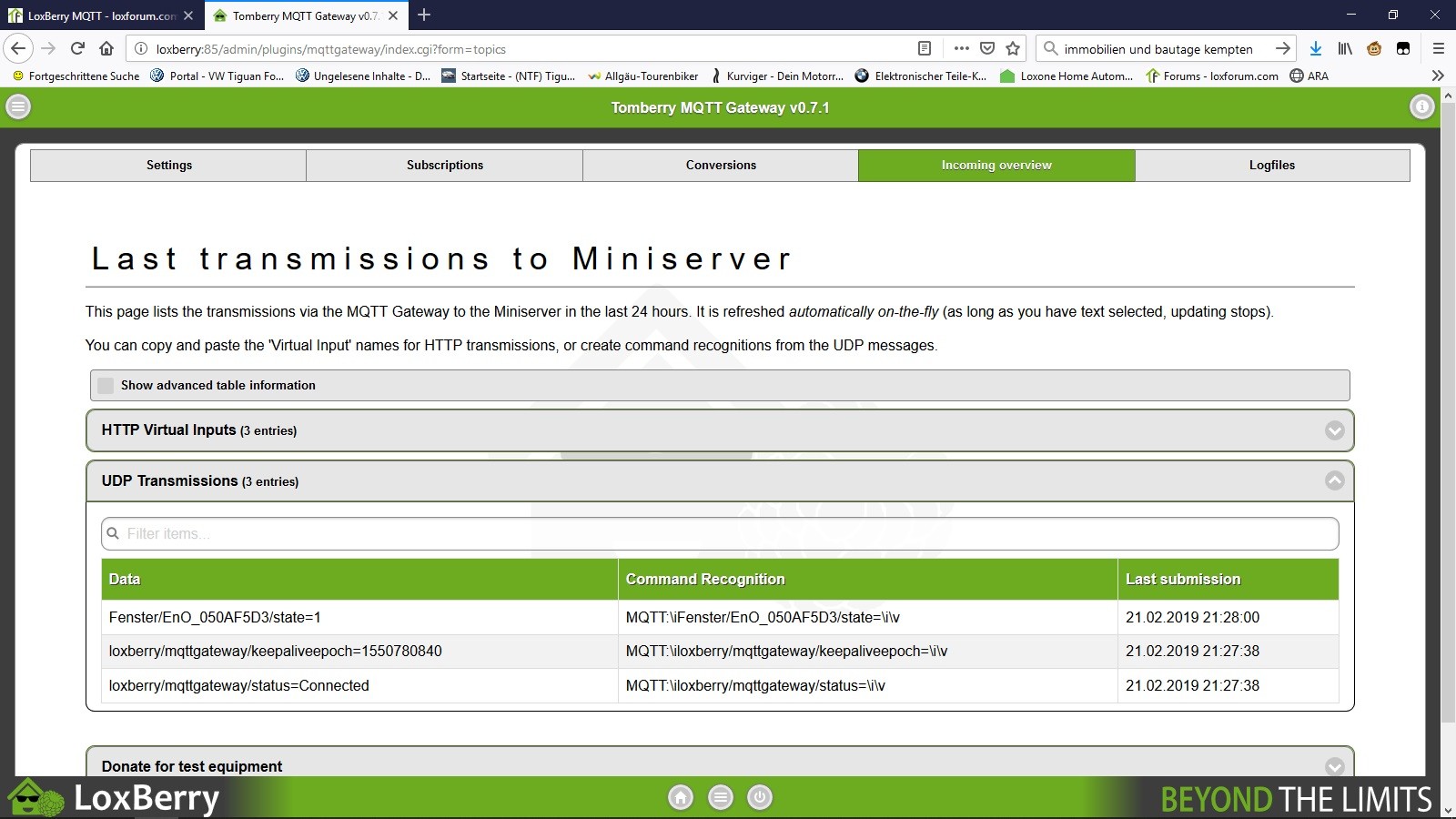Select keepaliveepoch=1550780840 data cell

point(359,652)
